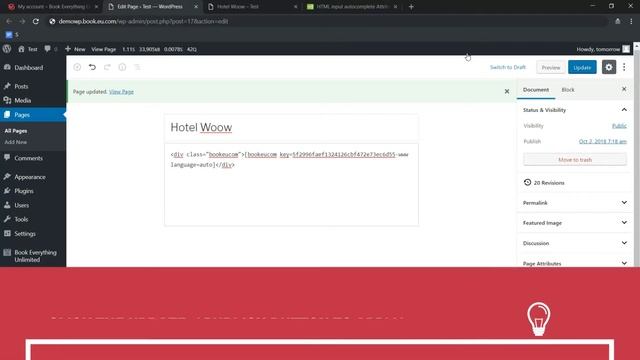Image resolution: width=640 pixels, height=360 pixels.
Task: Open the Tools menu
Action: coord(21,219)
